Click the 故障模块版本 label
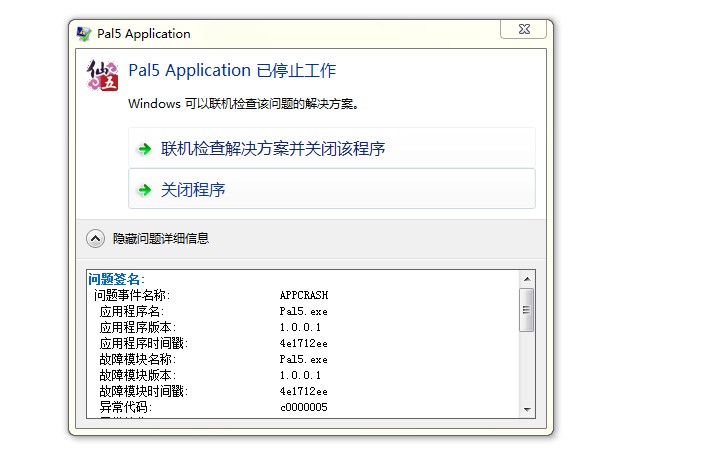 point(138,375)
